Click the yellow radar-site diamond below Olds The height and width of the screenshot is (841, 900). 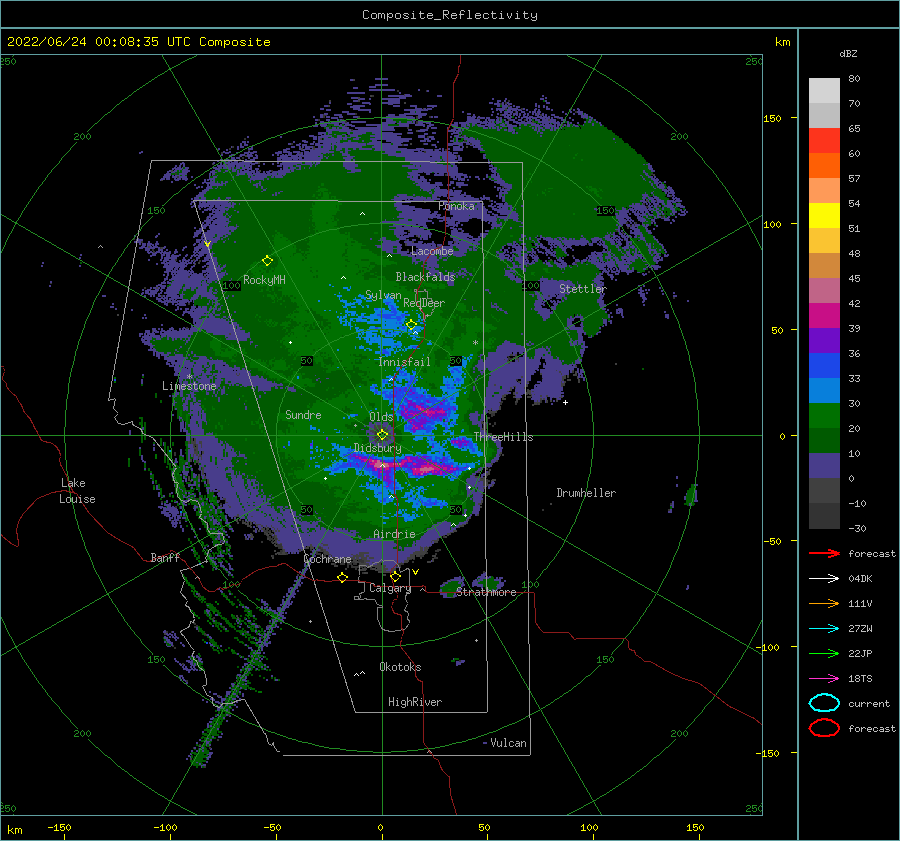[382, 435]
